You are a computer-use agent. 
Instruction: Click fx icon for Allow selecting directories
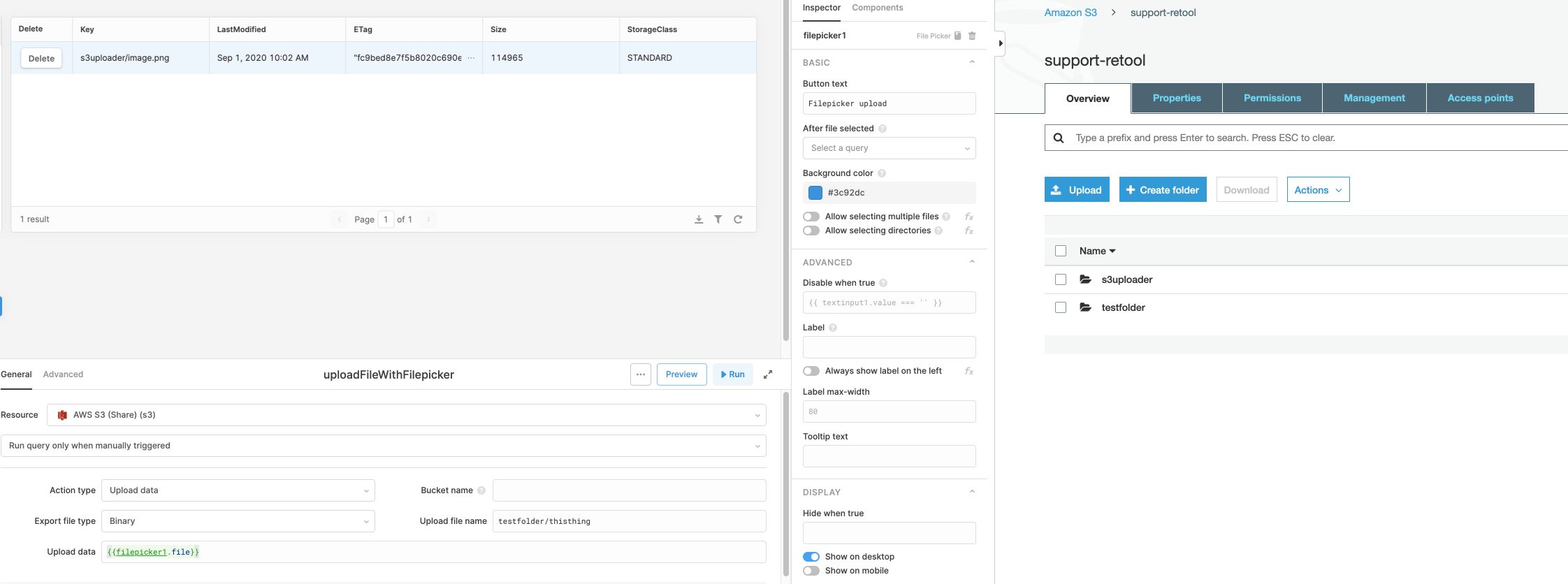pos(969,231)
